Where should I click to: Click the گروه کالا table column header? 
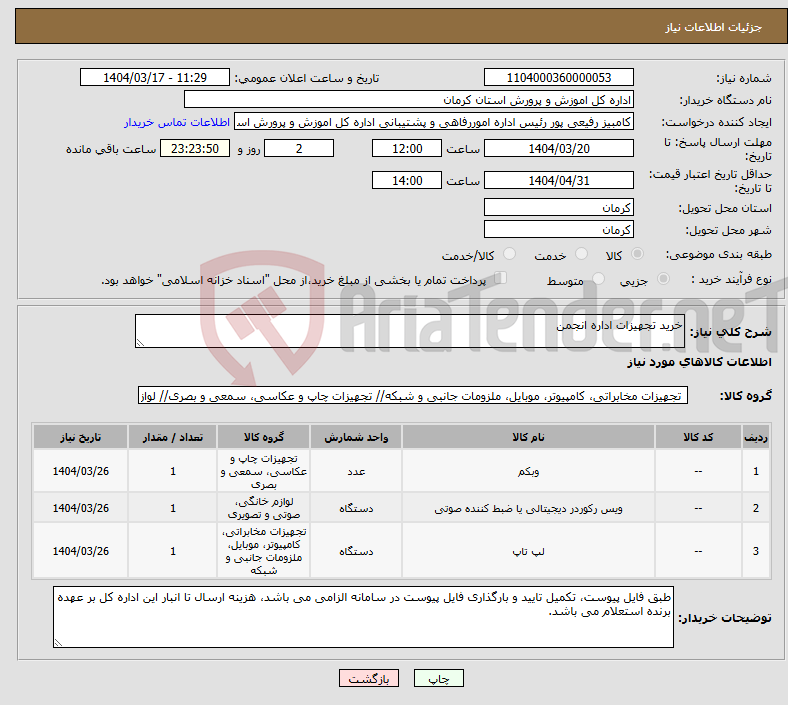point(264,437)
